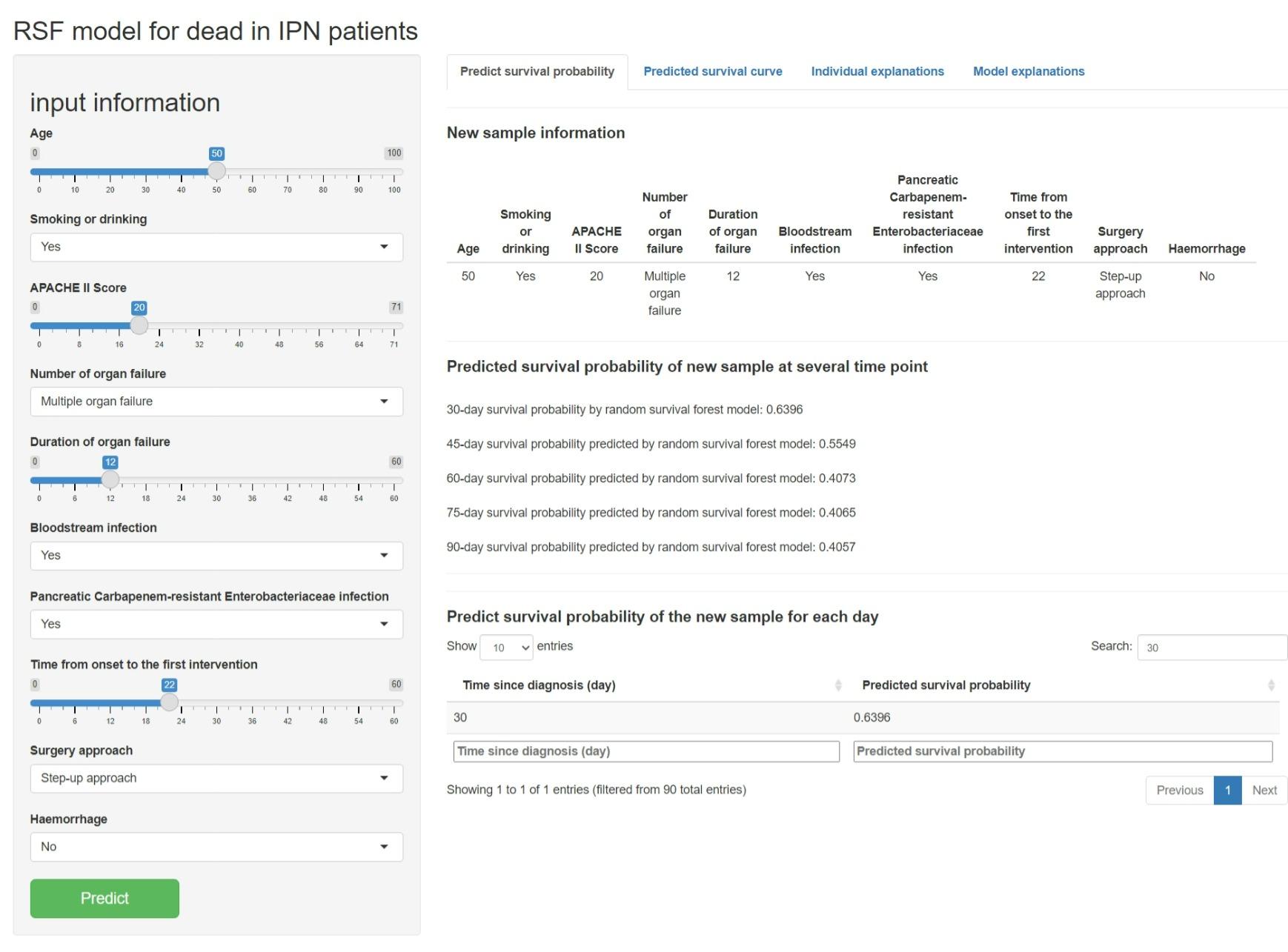Open the Pancreatic Carbapenem-resistant infection dropdown
The width and height of the screenshot is (1288, 952).
[x=216, y=625]
